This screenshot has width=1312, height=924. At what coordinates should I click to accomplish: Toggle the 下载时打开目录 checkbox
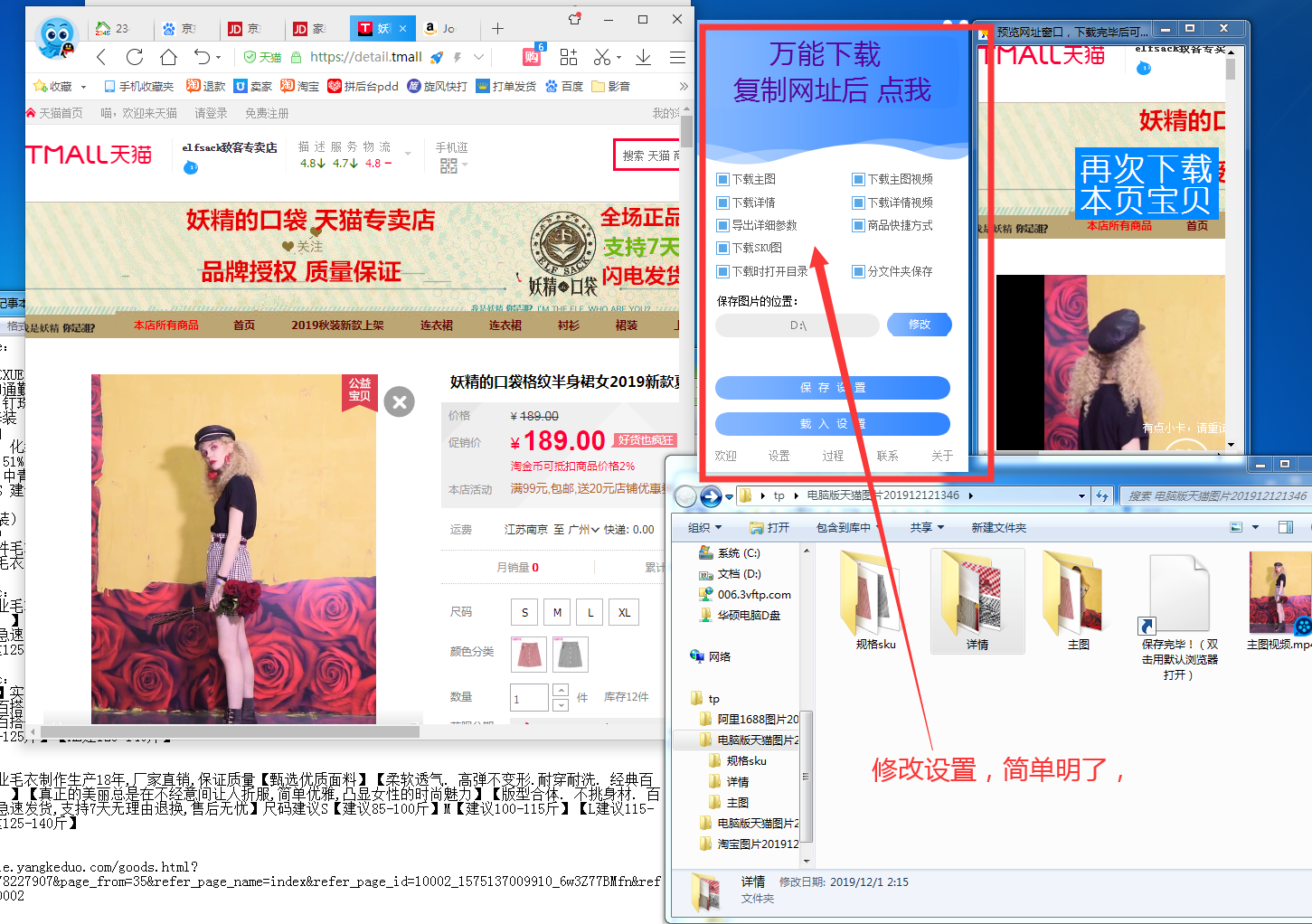(x=722, y=271)
